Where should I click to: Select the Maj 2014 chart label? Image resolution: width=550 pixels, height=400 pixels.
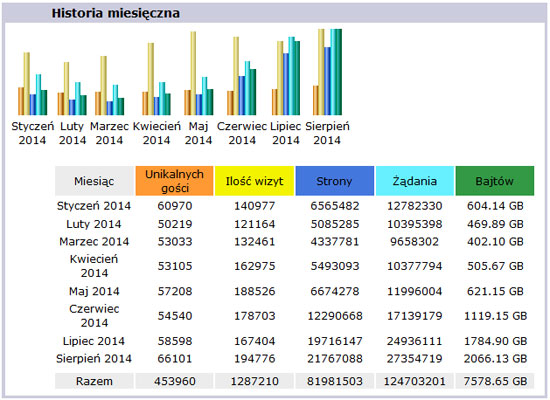[x=199, y=133]
